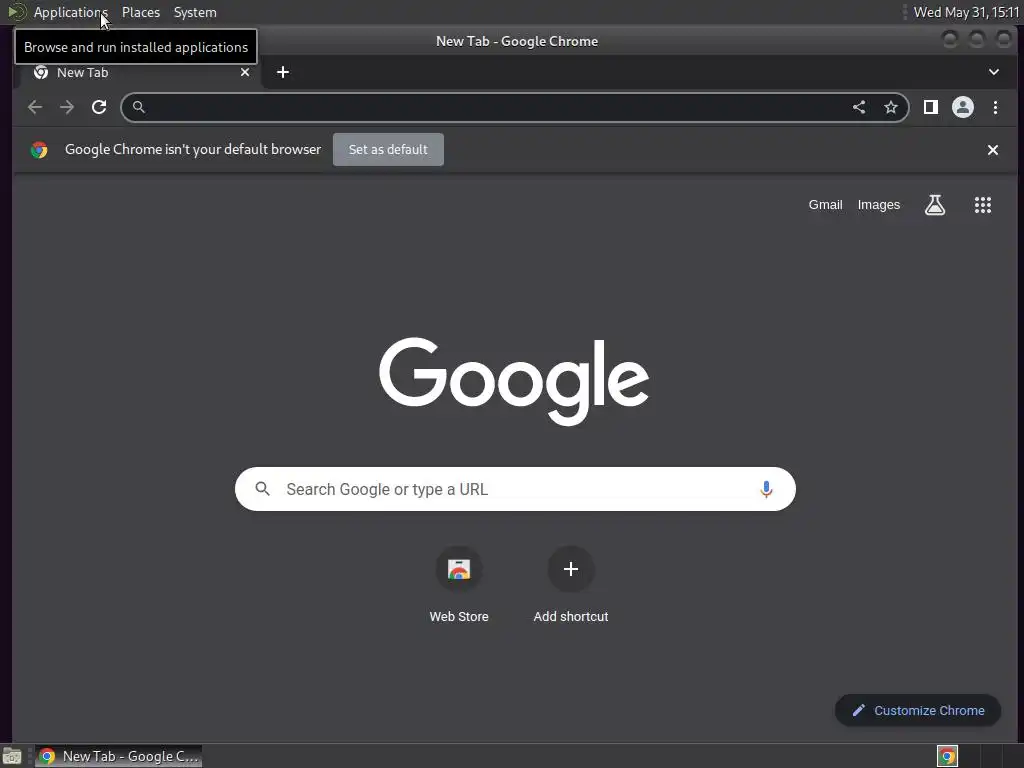Reload the current page
This screenshot has height=768, width=1024.
click(x=99, y=107)
